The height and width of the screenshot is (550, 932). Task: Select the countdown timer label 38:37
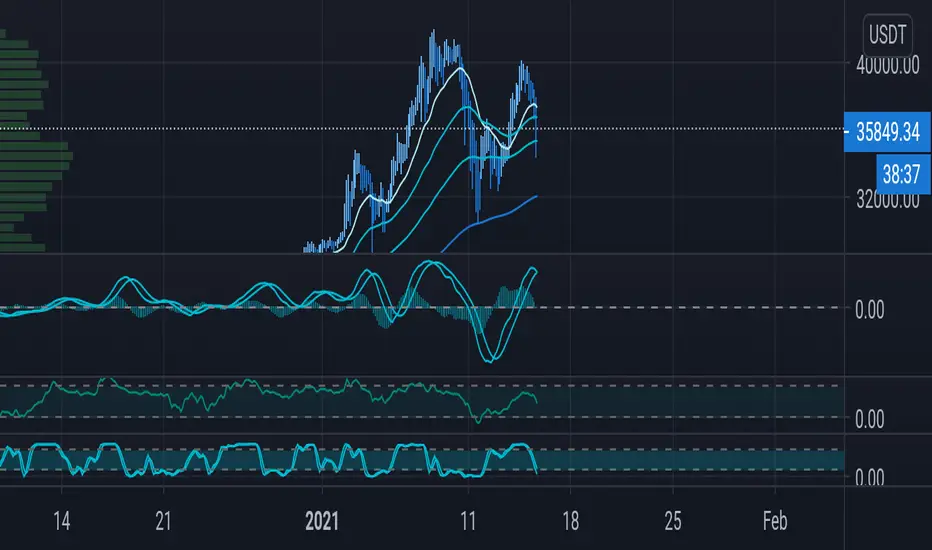[903, 174]
